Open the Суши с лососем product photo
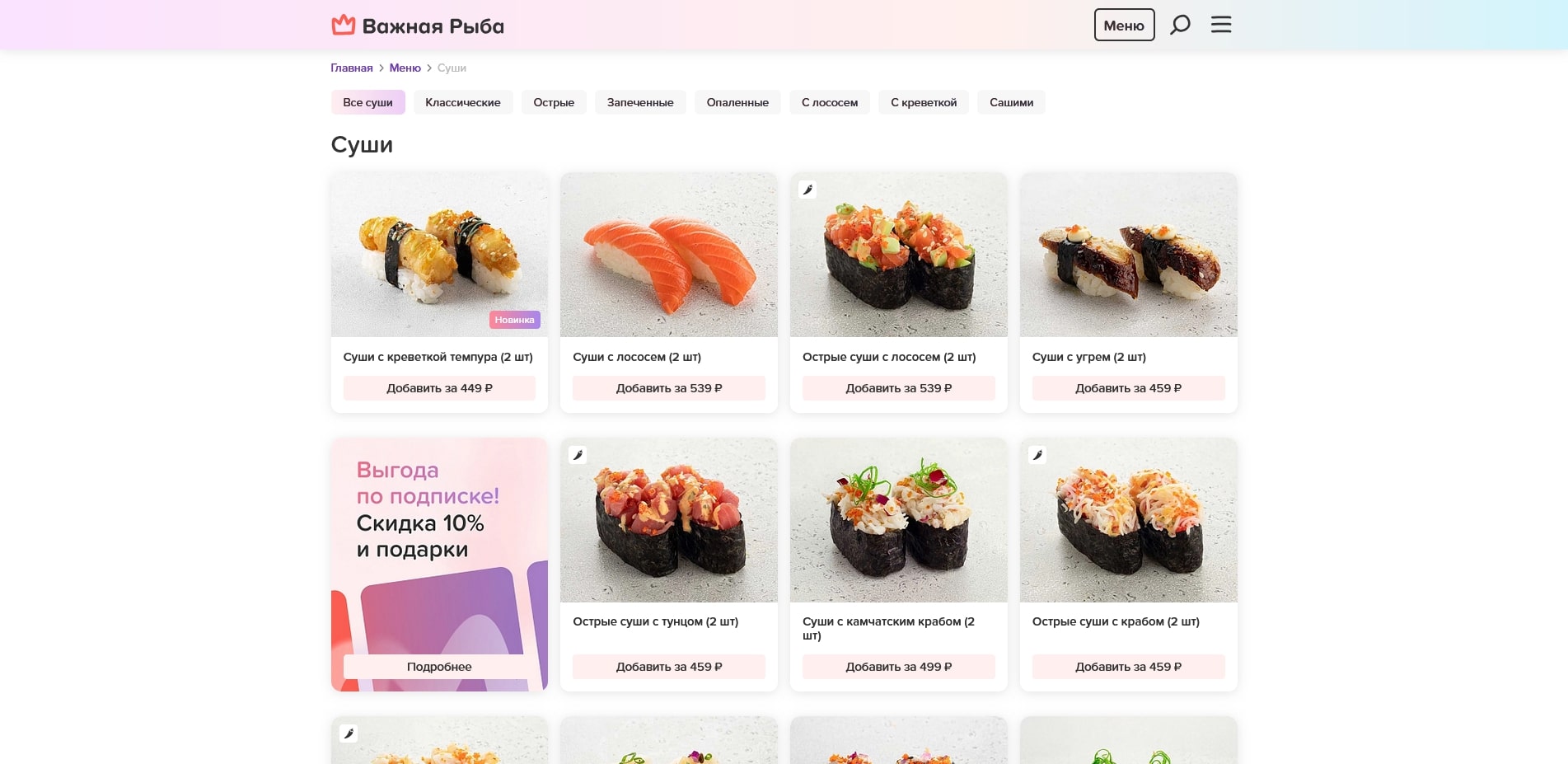The image size is (1568, 764). 668,255
